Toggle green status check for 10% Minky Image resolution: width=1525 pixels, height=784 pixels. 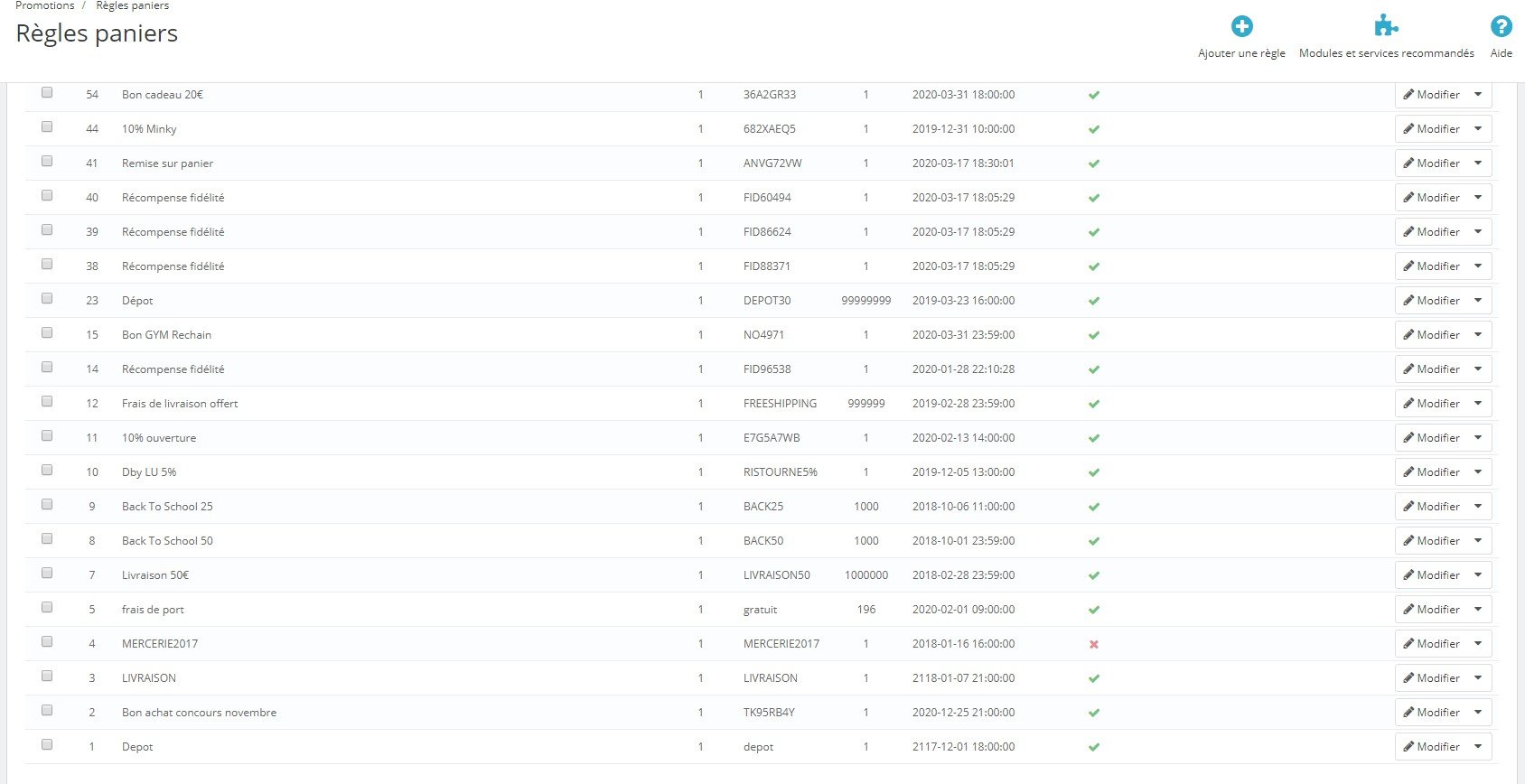click(1094, 129)
